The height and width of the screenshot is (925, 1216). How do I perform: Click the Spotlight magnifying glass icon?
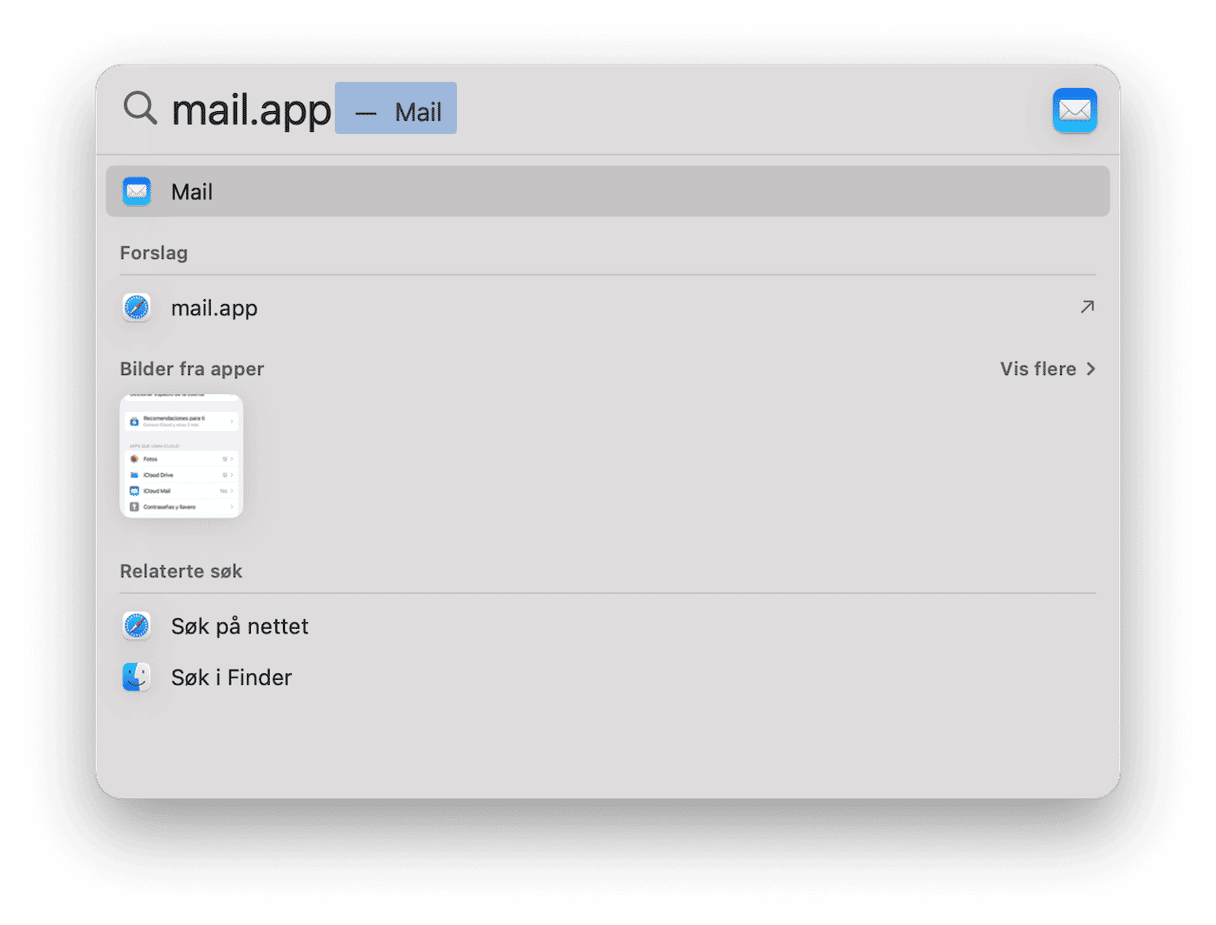(140, 108)
